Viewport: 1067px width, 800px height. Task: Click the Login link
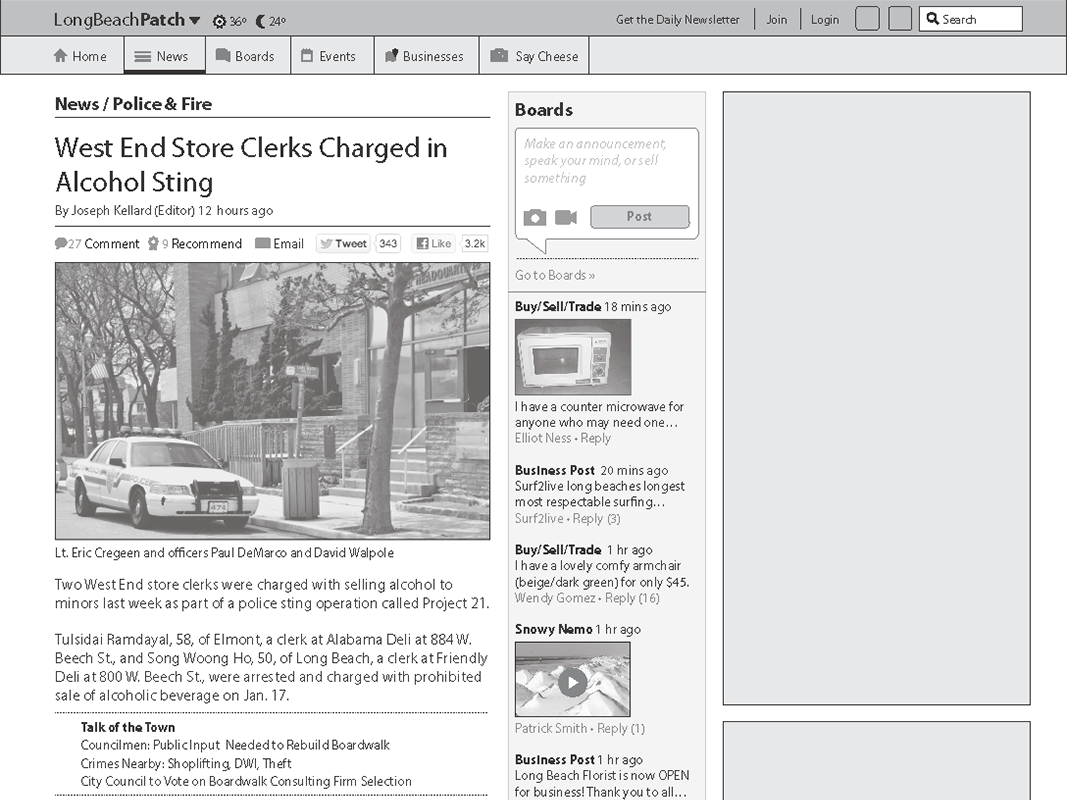(825, 20)
